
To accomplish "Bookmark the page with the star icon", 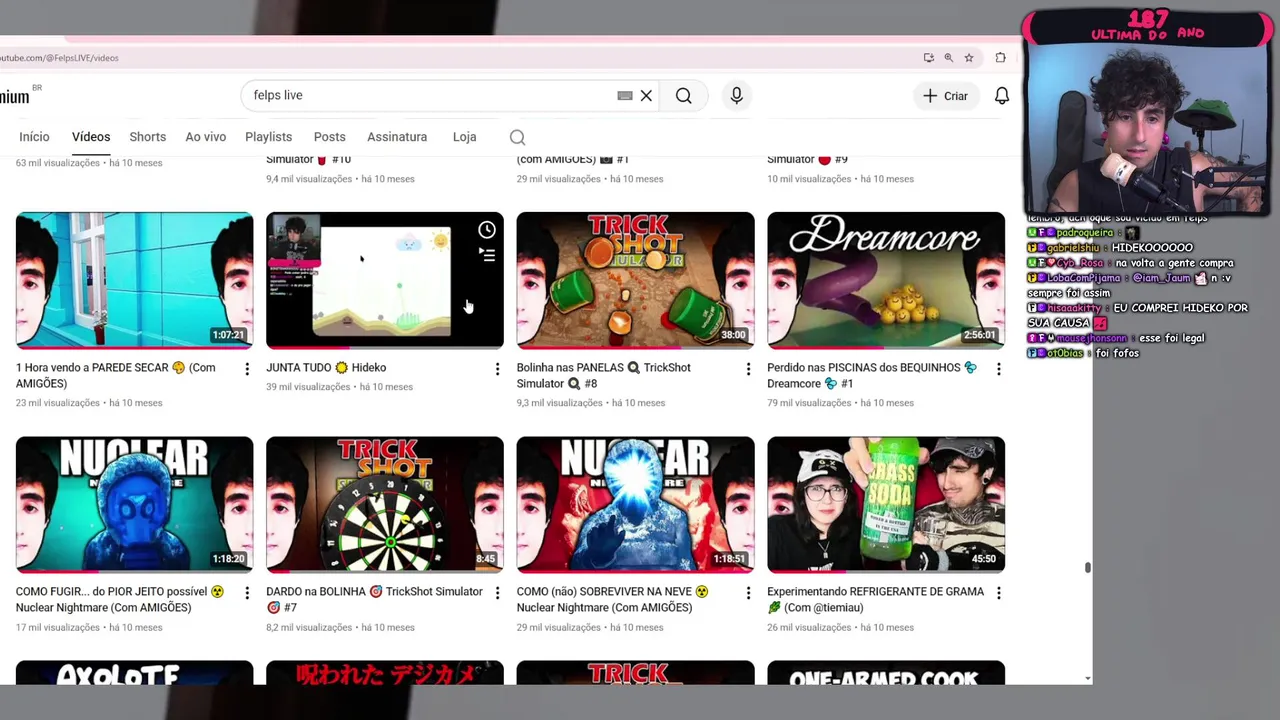I will (x=969, y=58).
